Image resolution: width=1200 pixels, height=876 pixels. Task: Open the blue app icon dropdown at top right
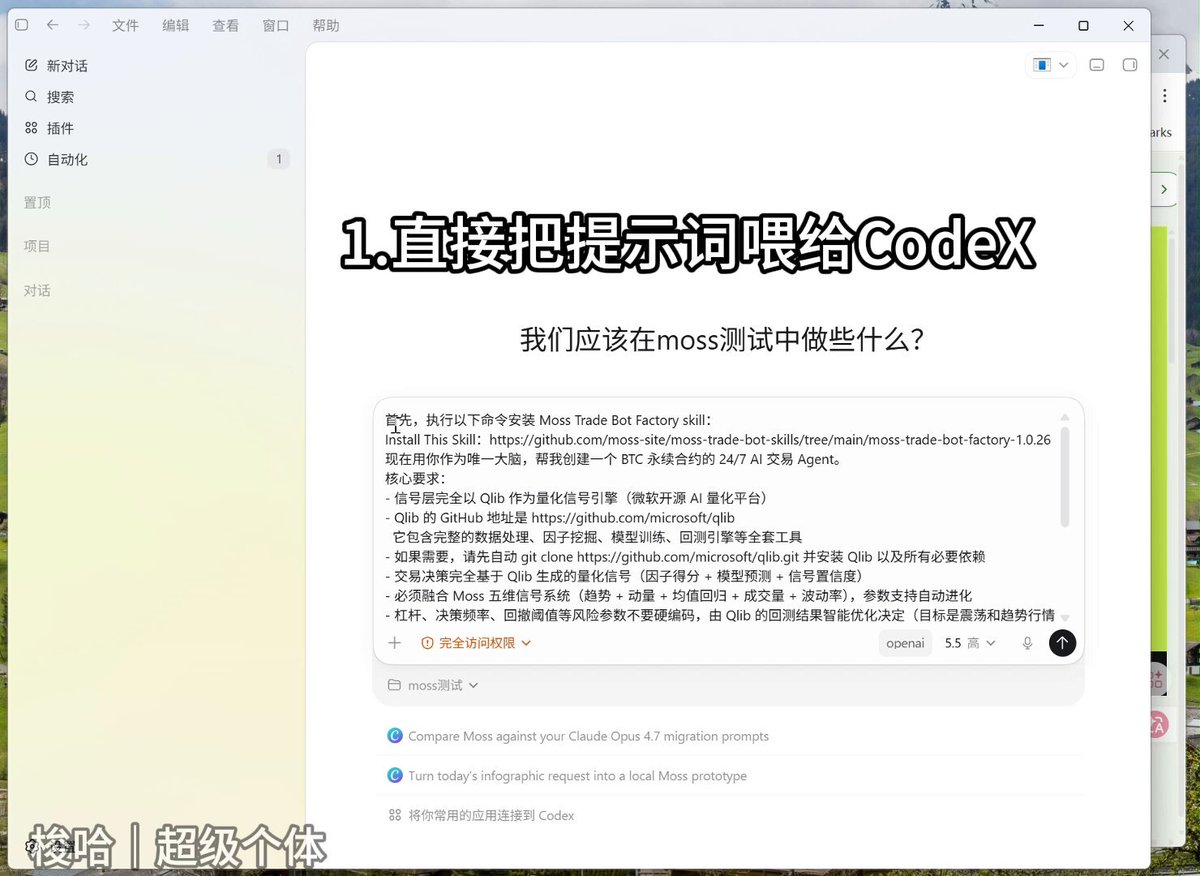1050,65
